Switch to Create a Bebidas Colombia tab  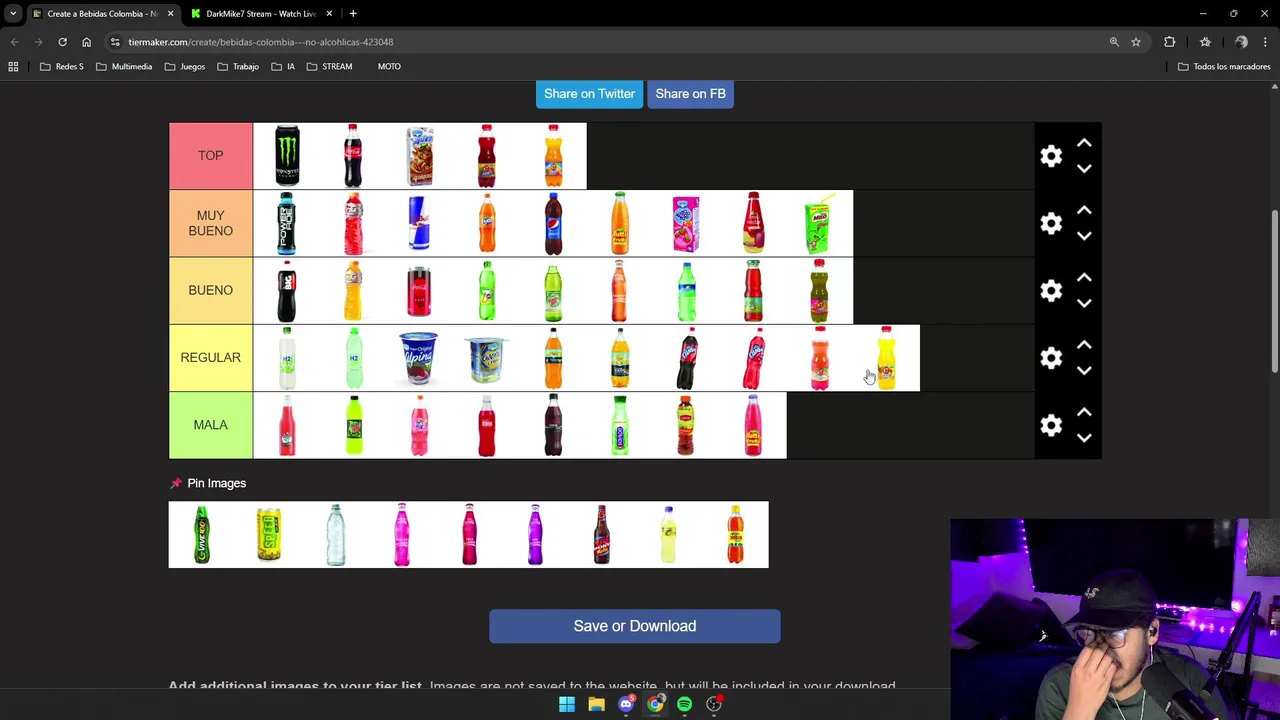(102, 14)
